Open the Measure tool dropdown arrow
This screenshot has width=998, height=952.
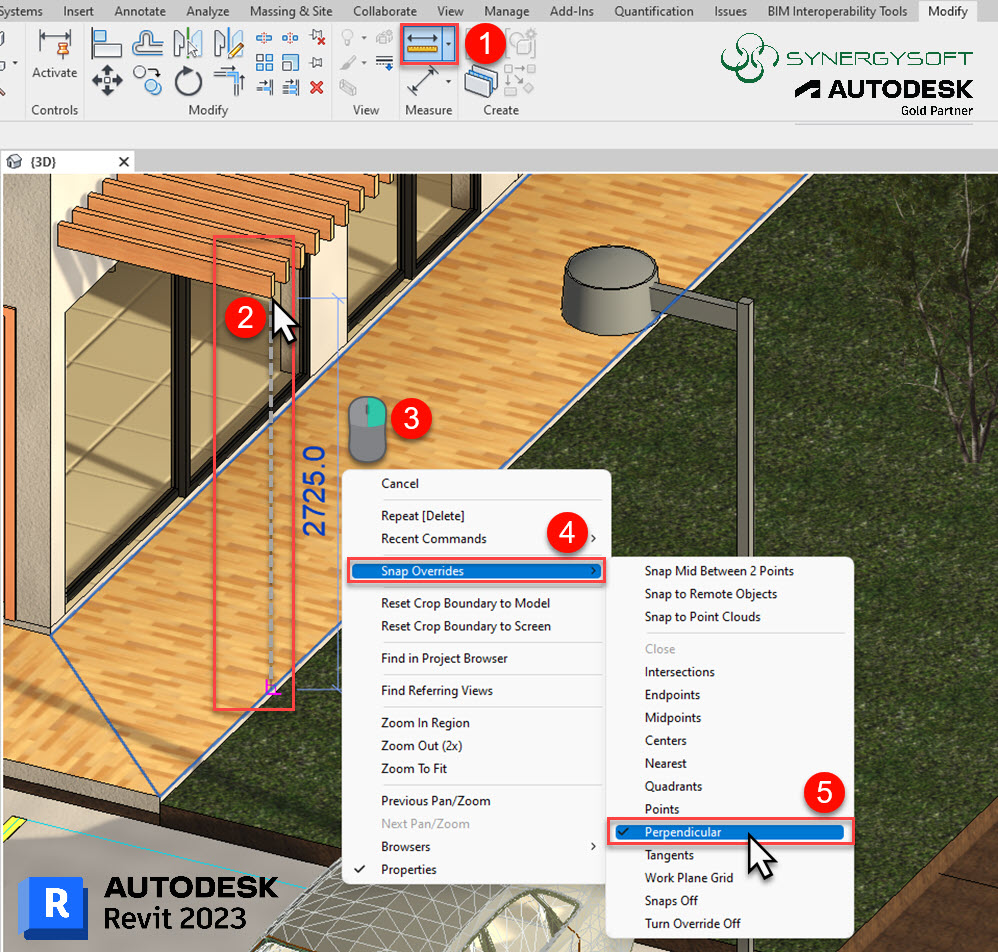pyautogui.click(x=450, y=44)
